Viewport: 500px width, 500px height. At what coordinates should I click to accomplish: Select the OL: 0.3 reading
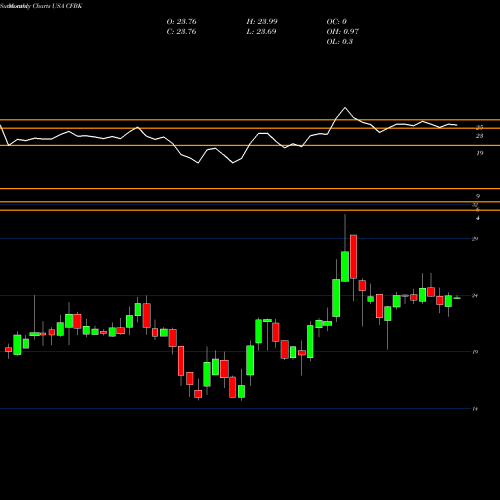(x=340, y=42)
